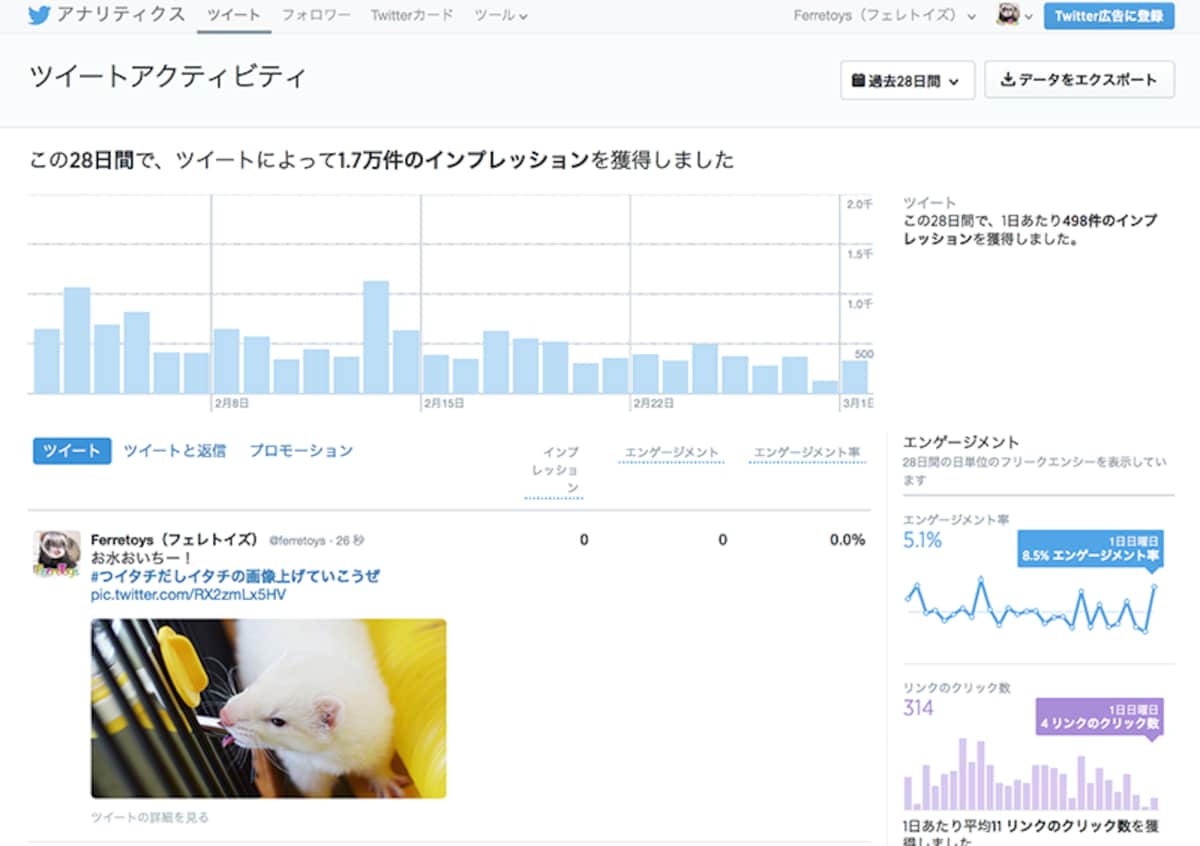Click the calendar icon in date range button
Screen dimensions: 1200x846
[x=858, y=80]
